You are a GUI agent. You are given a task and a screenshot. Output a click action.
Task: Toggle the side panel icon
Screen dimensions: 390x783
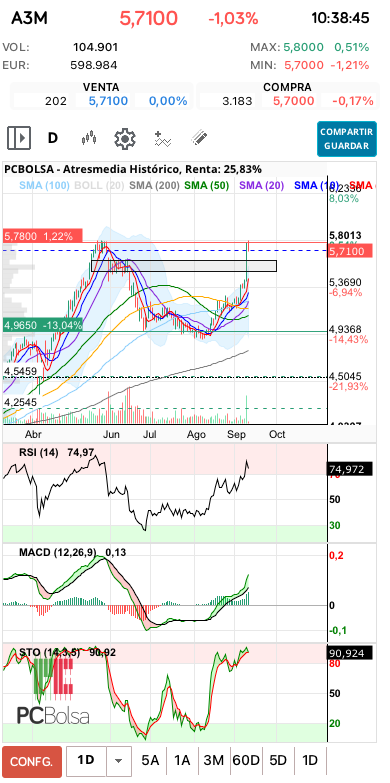coord(19,138)
